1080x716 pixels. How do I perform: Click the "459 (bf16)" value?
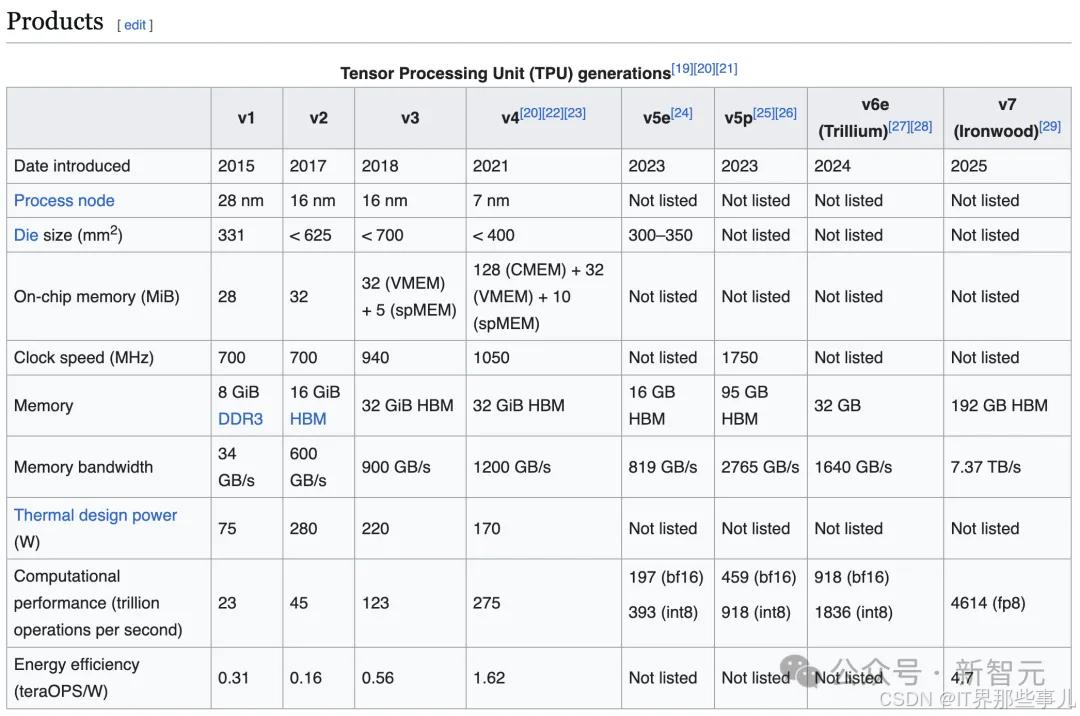(758, 577)
